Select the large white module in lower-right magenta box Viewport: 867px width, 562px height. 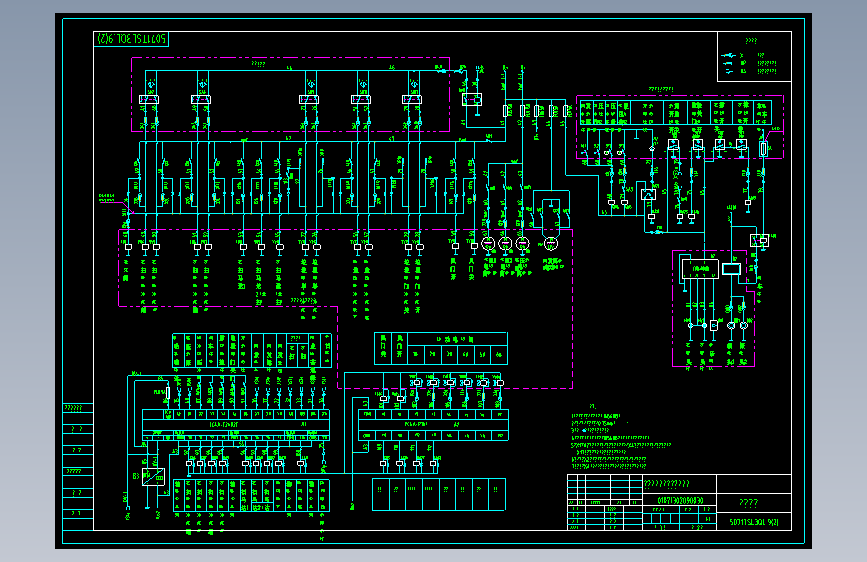(x=700, y=269)
